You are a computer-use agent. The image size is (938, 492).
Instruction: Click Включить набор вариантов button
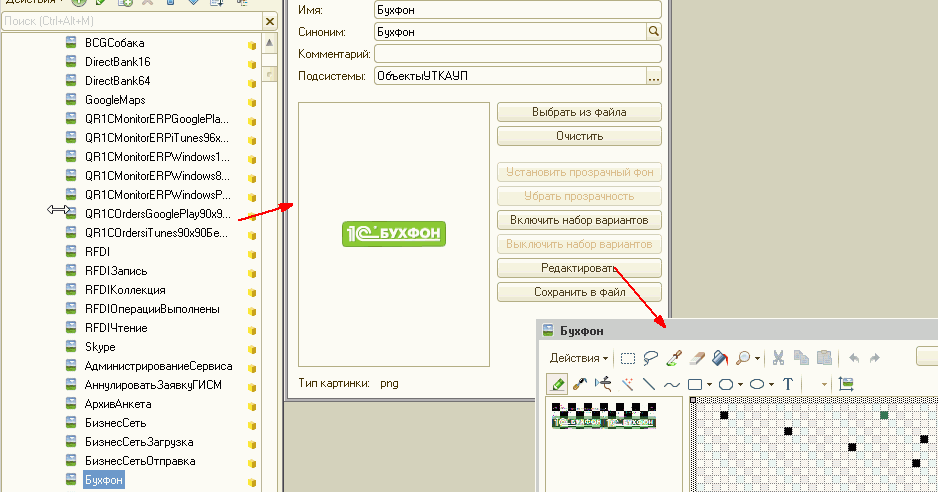[x=579, y=220]
